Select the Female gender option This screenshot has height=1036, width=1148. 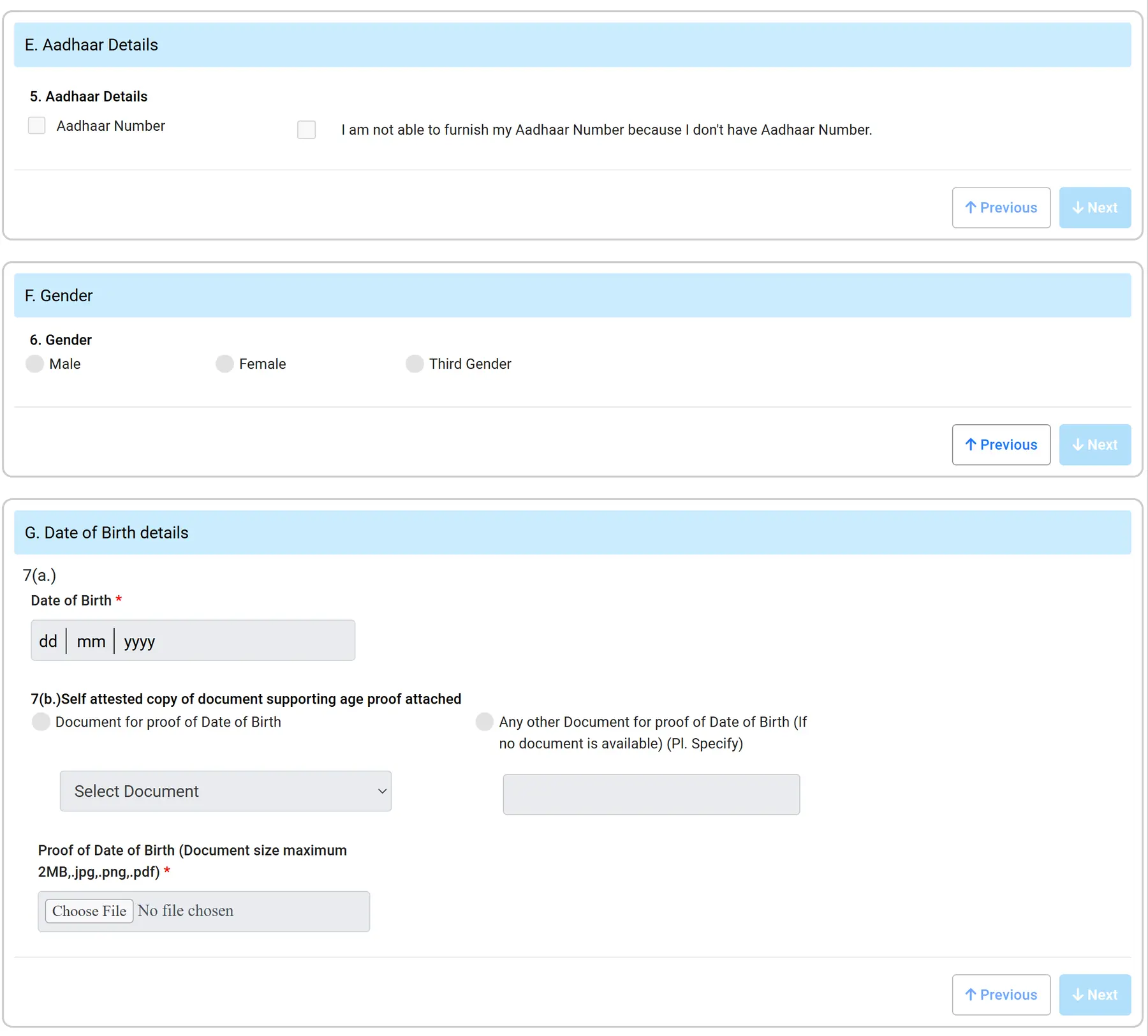pos(224,364)
